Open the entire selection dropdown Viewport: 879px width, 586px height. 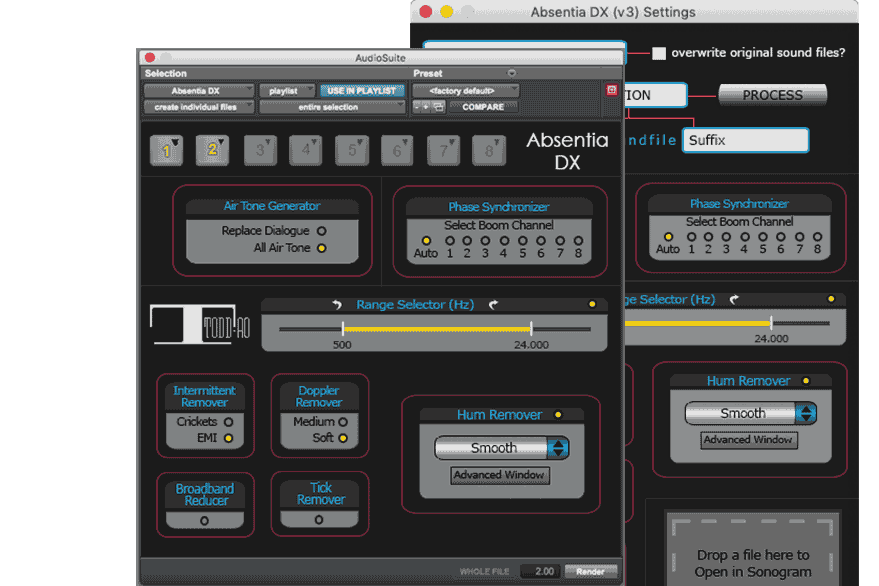click(x=332, y=107)
